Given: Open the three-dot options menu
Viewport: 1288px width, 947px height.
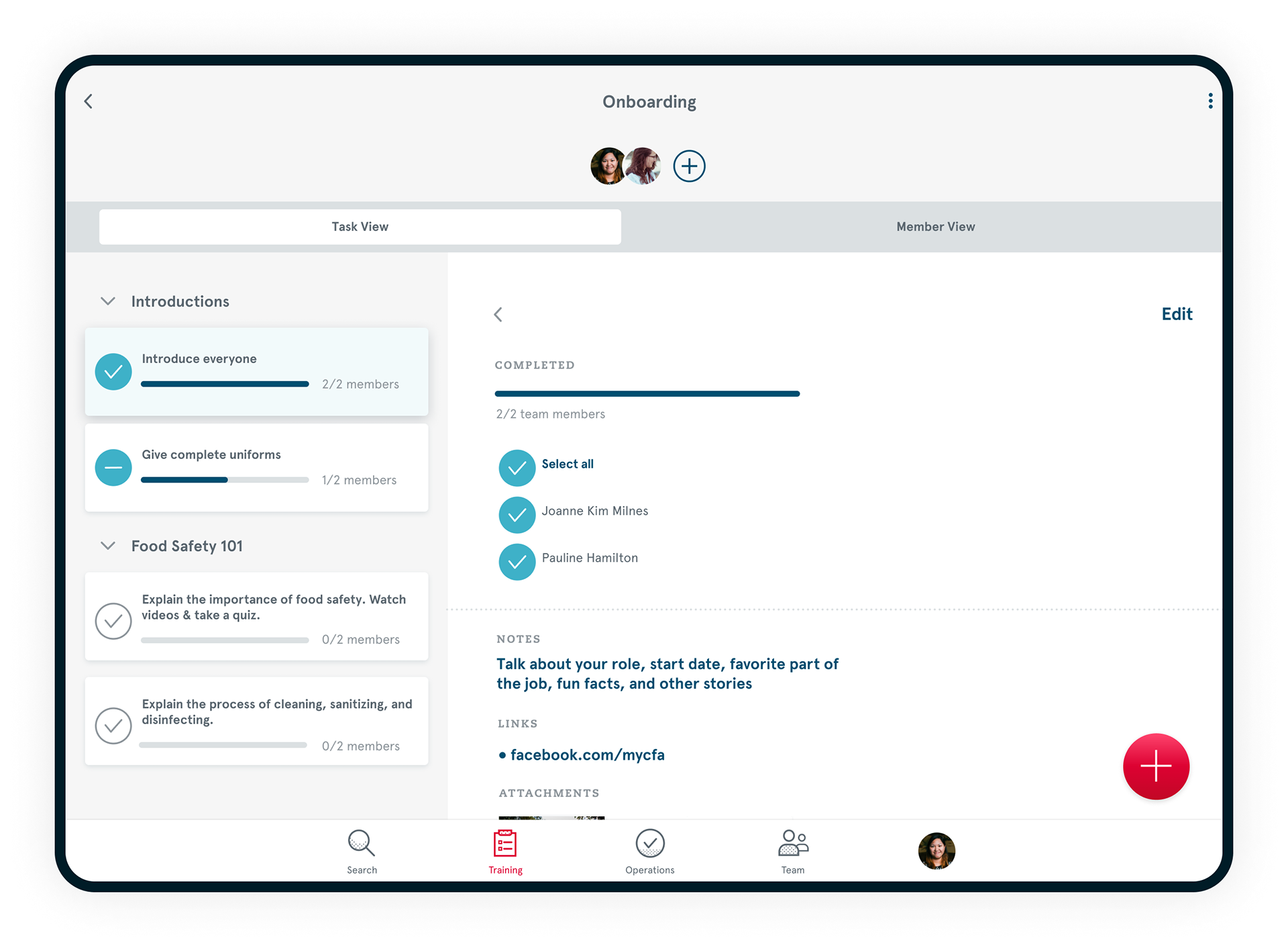Looking at the screenshot, I should pyautogui.click(x=1210, y=101).
